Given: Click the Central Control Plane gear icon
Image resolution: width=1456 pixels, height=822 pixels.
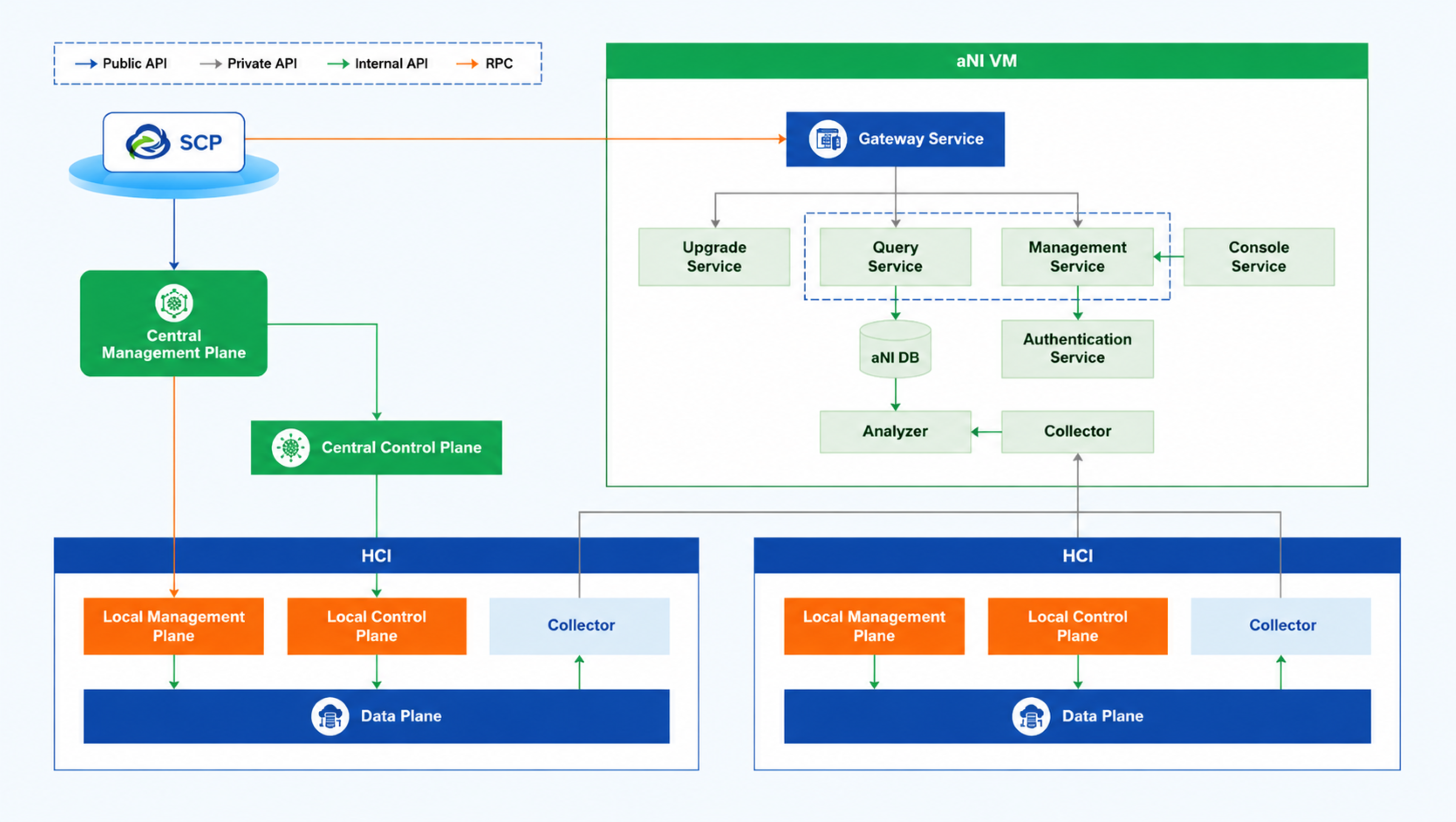Looking at the screenshot, I should (x=290, y=448).
